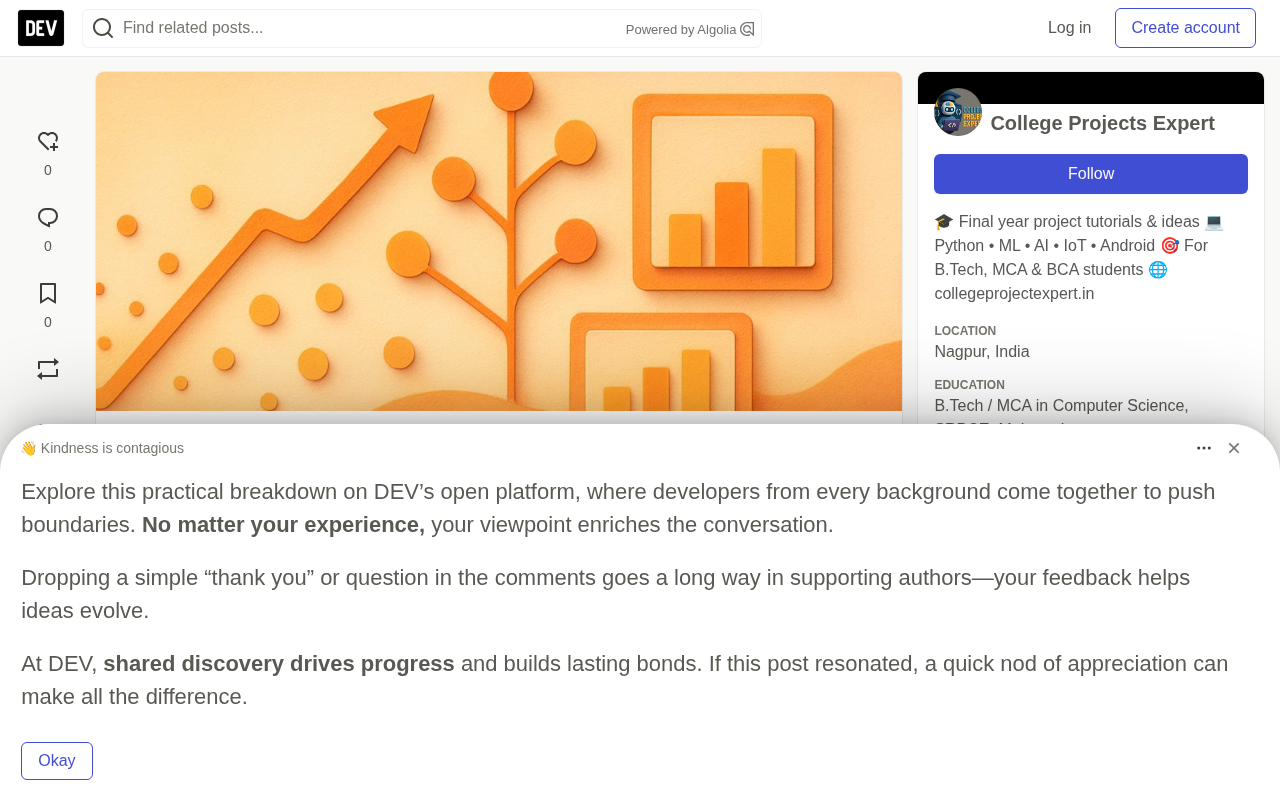Open the post cover image

[499, 241]
